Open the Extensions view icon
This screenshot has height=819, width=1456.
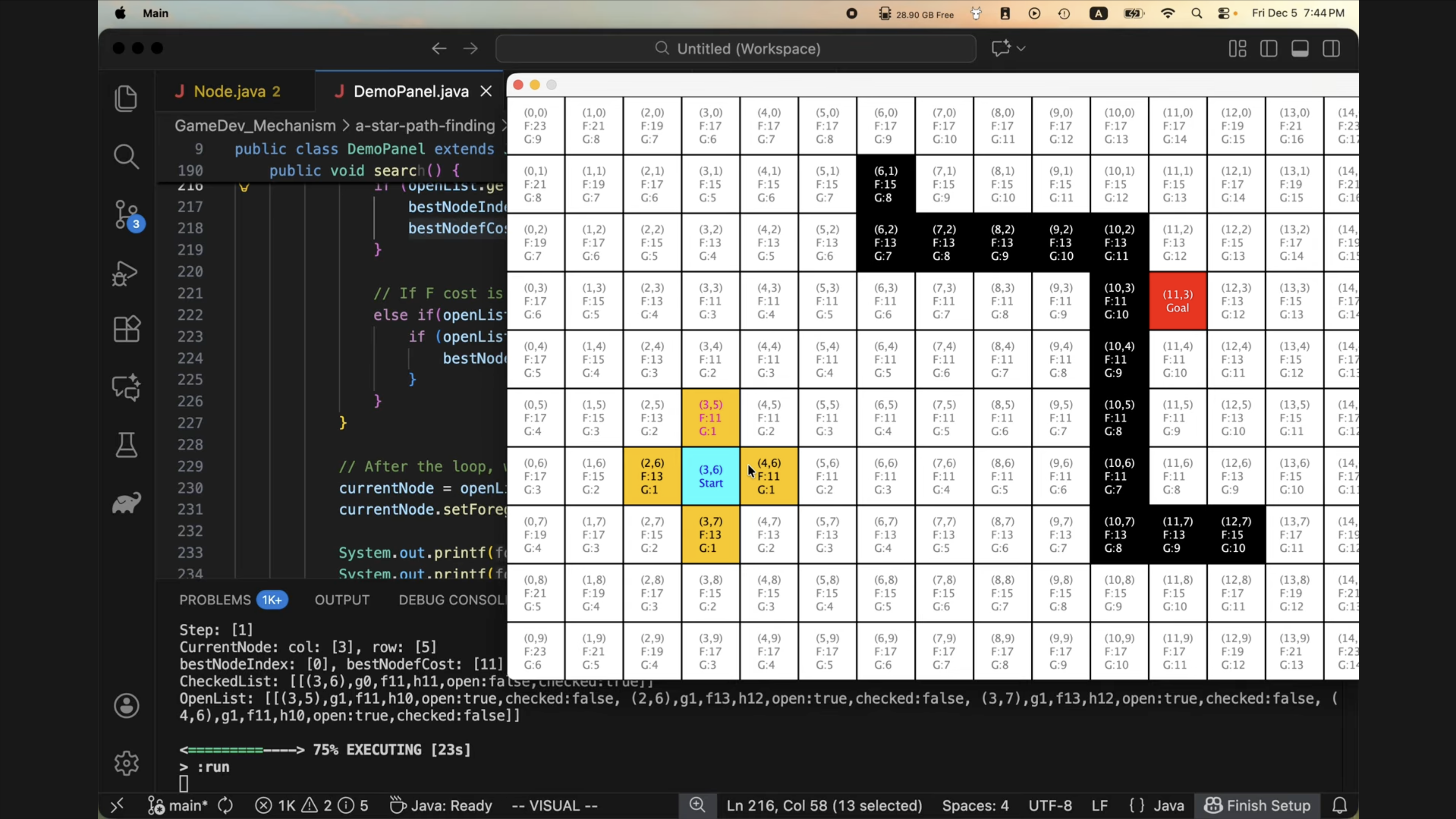[126, 328]
